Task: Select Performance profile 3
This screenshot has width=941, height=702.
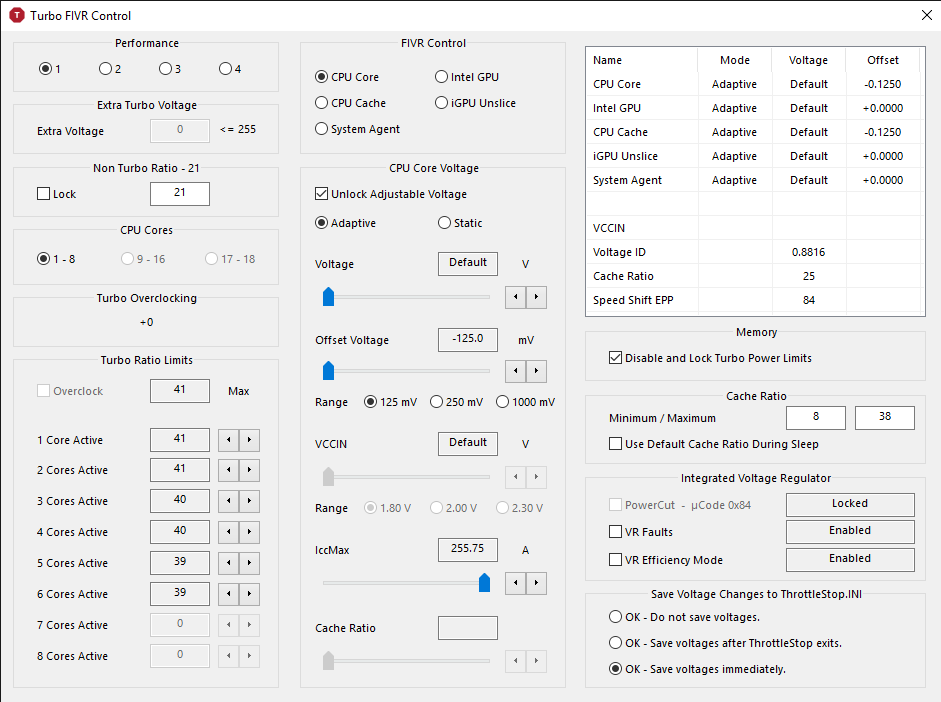Action: click(170, 68)
